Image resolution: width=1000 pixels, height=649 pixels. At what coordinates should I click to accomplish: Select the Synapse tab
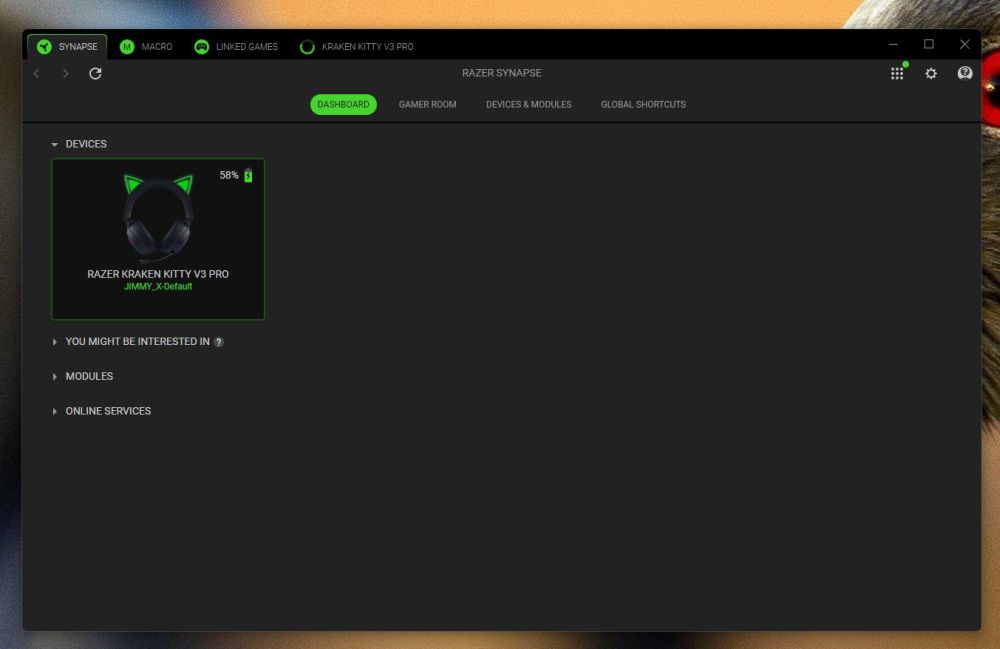[x=67, y=47]
